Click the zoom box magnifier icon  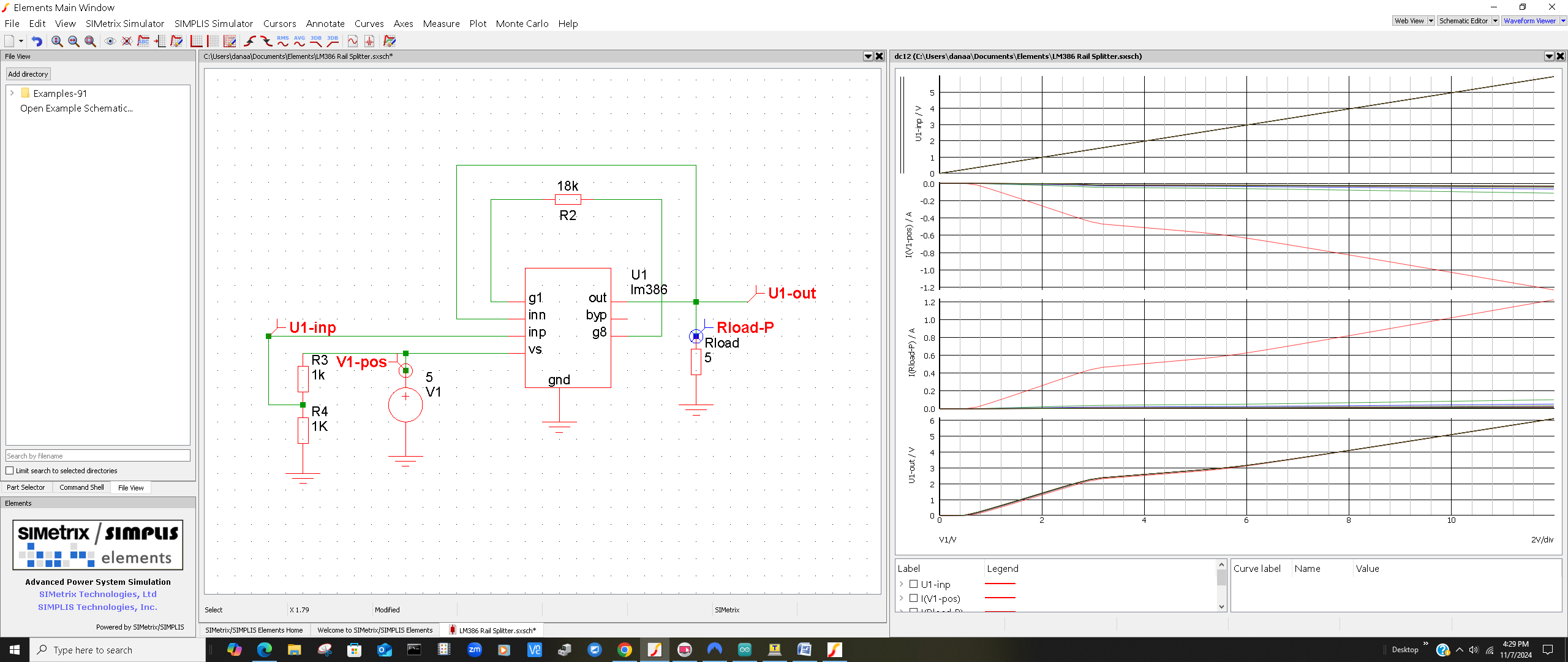point(90,41)
